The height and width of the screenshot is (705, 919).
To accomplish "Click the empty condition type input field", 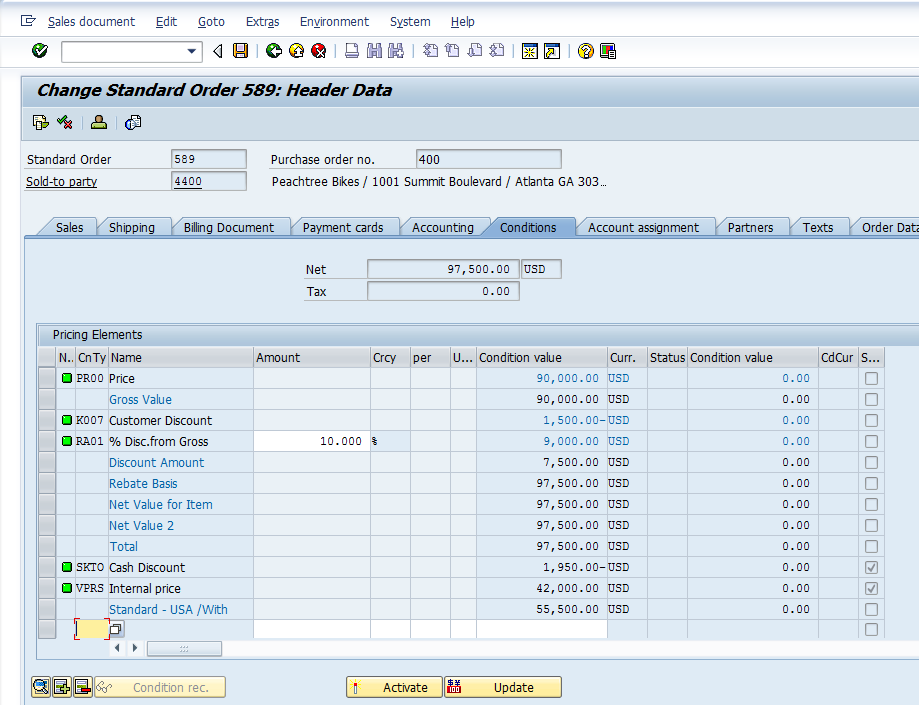I will tap(92, 629).
